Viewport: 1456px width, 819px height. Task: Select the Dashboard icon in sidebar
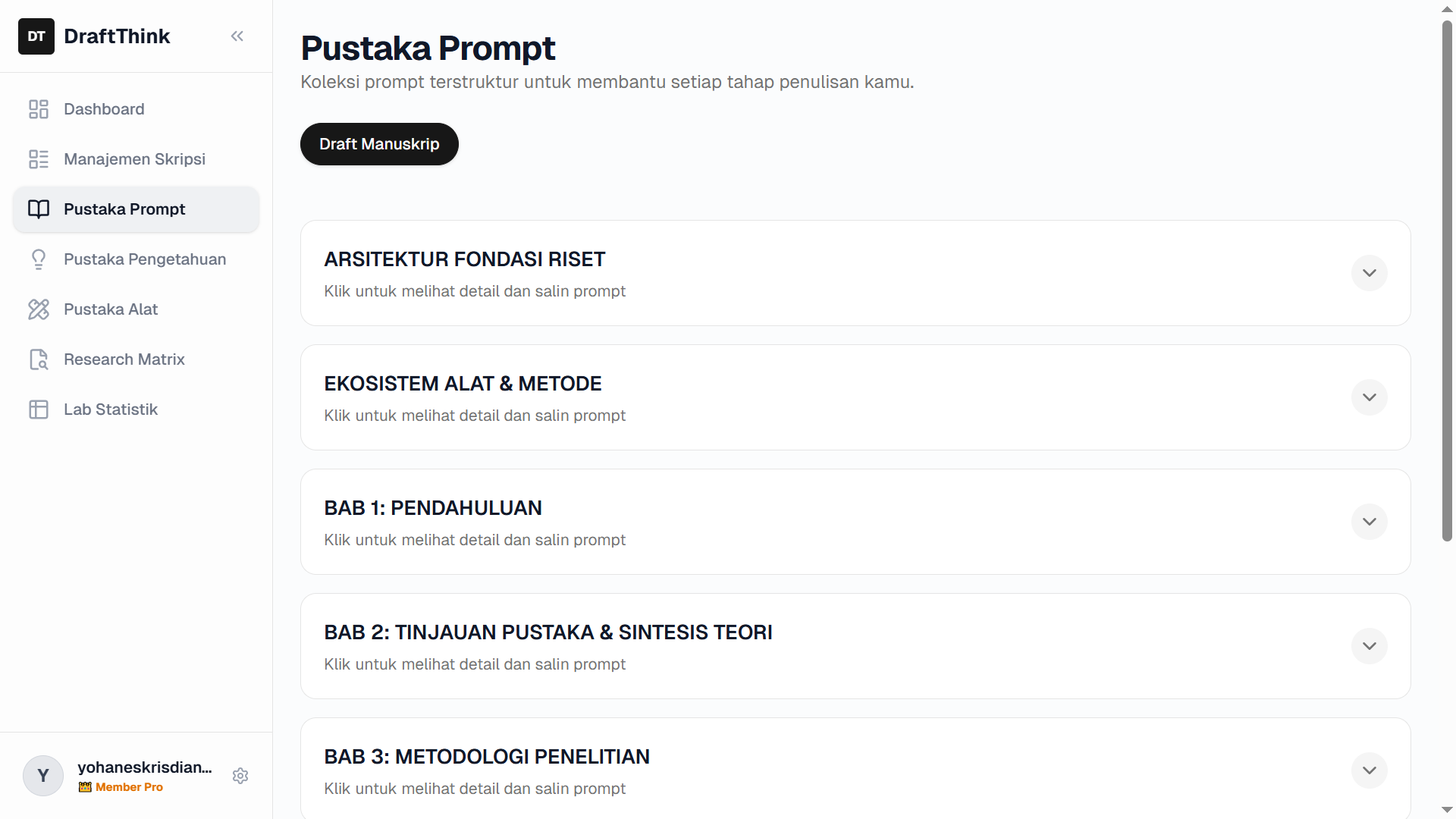click(x=39, y=108)
